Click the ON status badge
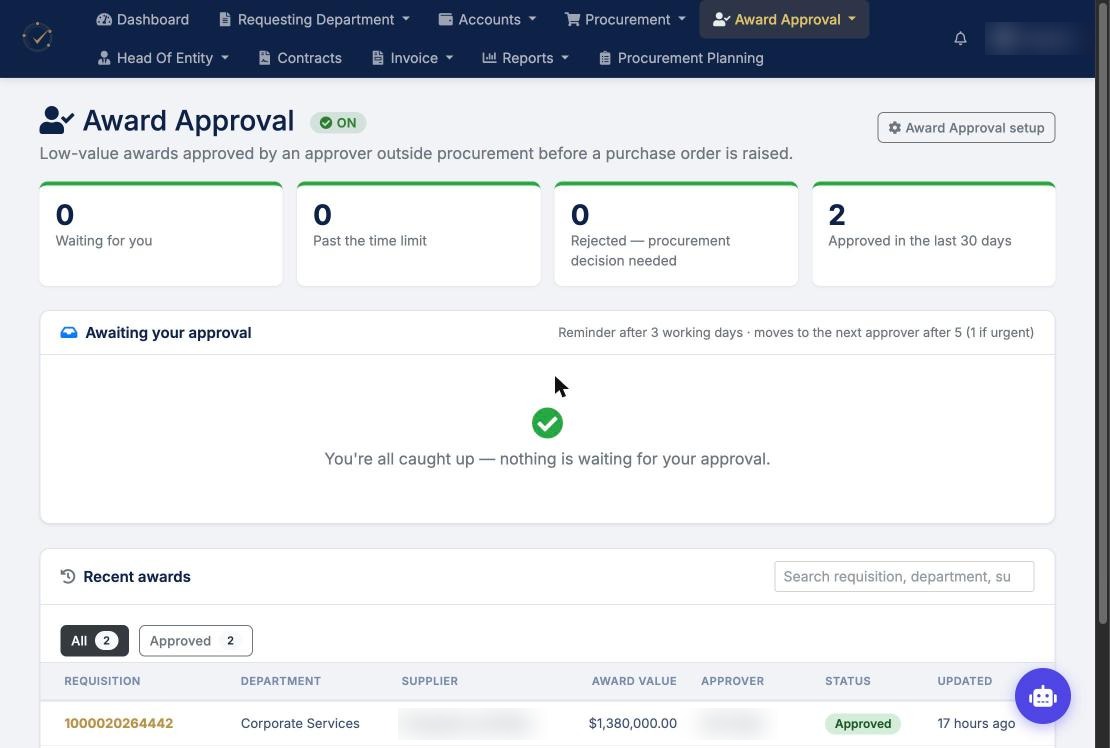 338,122
